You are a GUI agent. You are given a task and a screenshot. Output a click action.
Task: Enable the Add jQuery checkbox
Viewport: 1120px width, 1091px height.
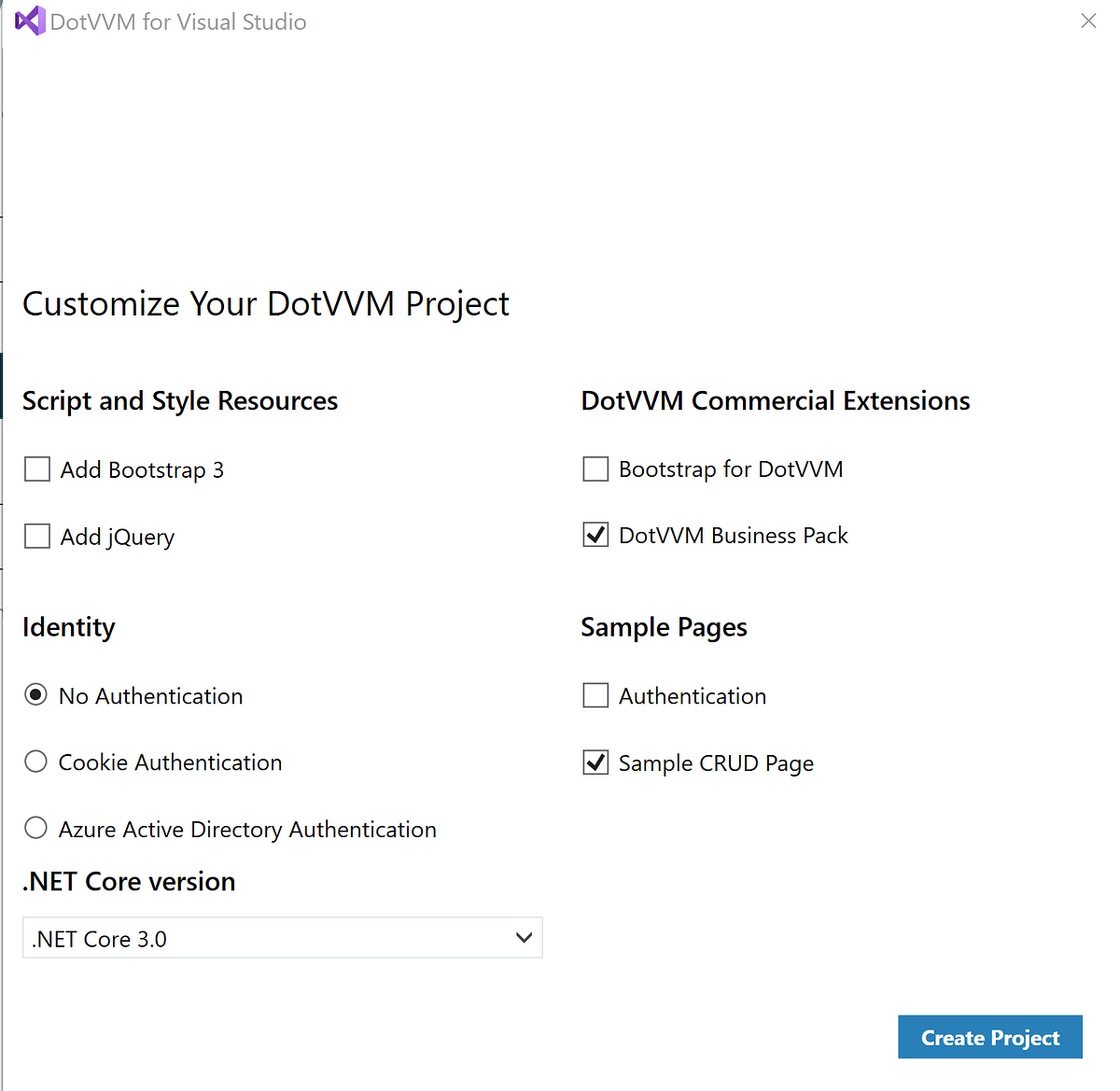click(36, 536)
